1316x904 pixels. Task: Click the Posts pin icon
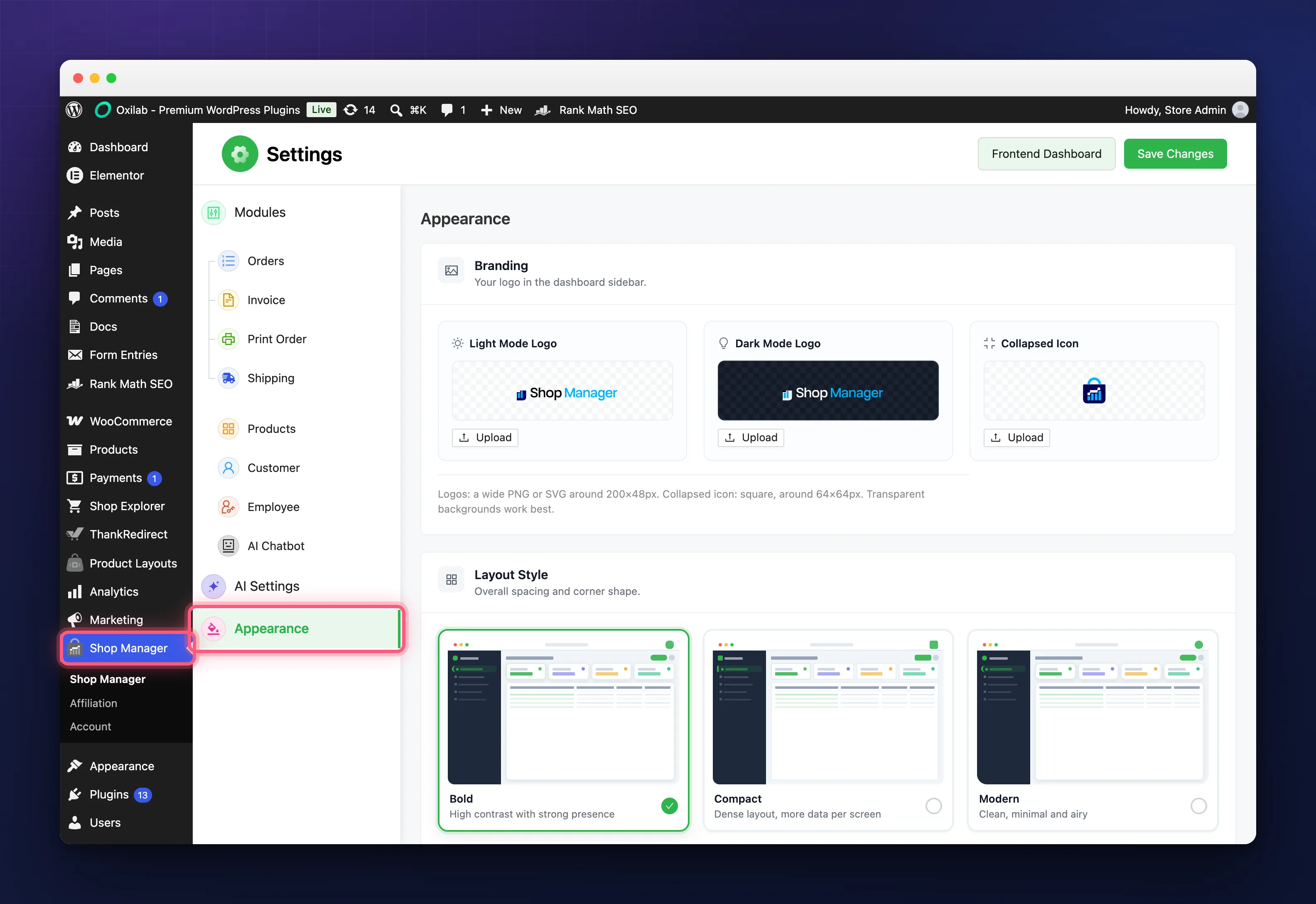(x=75, y=213)
